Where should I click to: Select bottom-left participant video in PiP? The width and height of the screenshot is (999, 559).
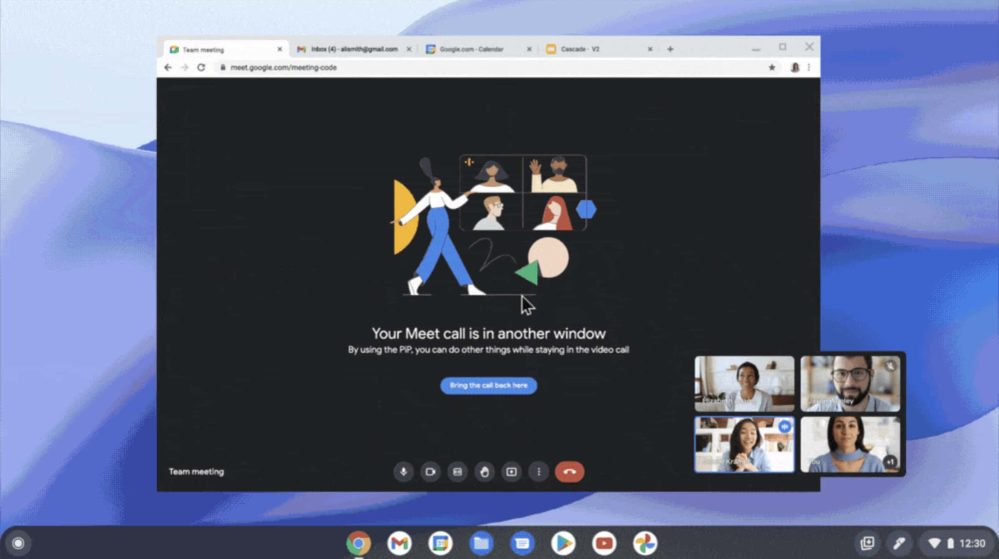tap(744, 444)
